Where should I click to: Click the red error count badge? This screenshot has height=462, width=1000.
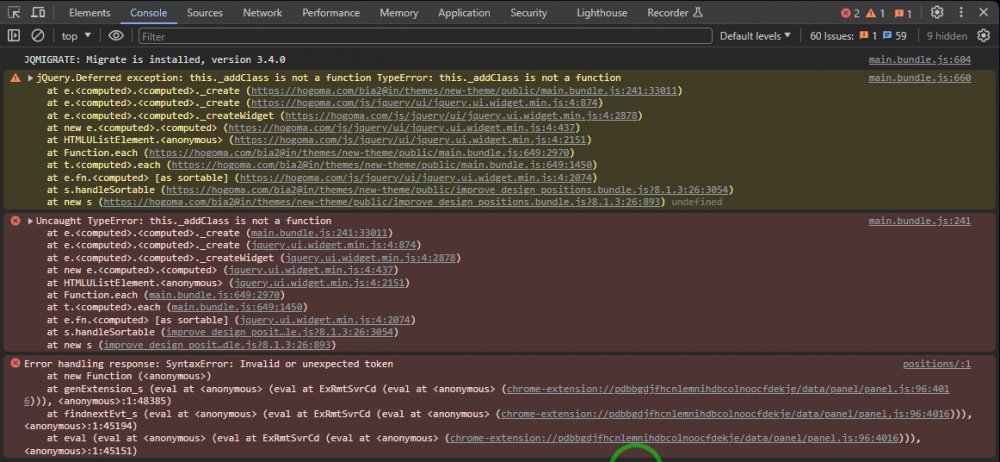[849, 13]
